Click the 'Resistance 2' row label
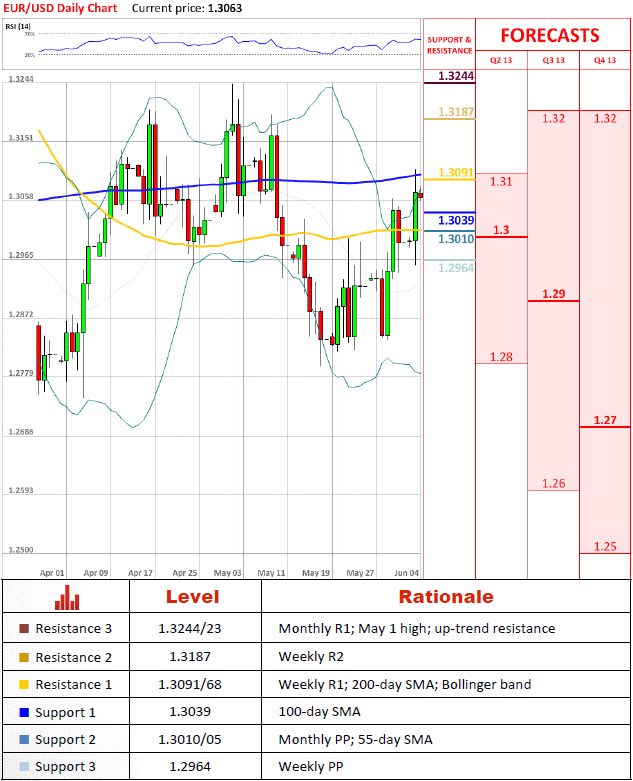 pyautogui.click(x=73, y=657)
